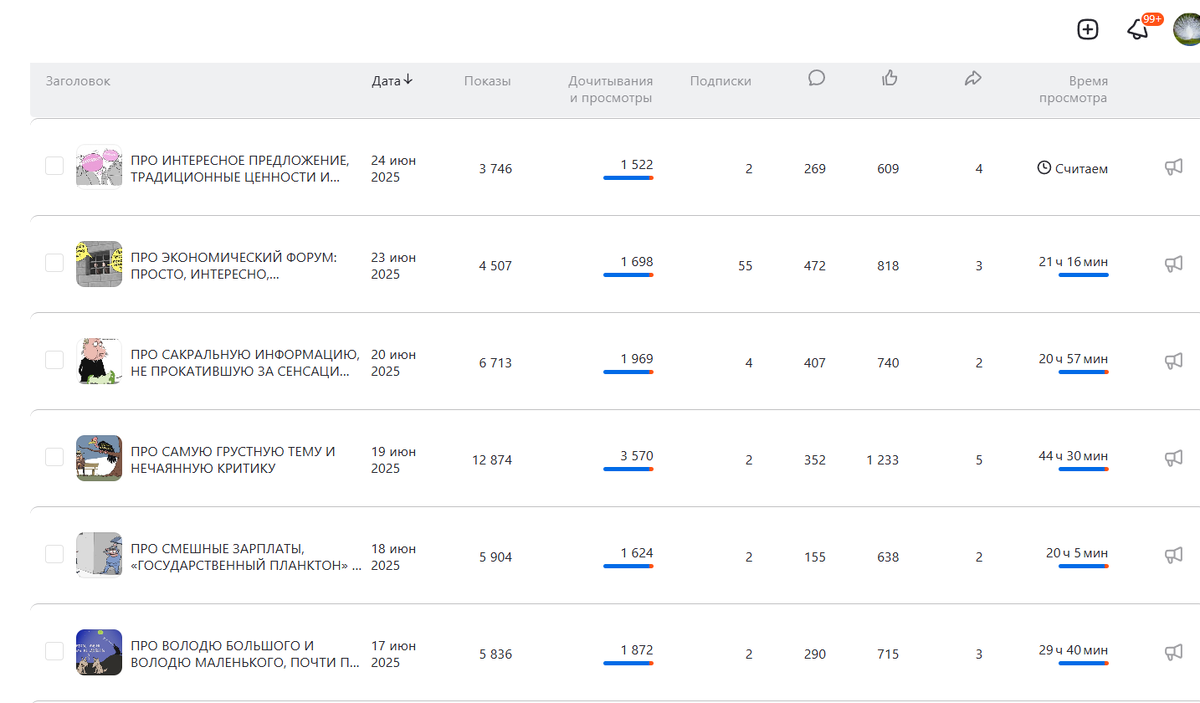Click promote megaphone for 19 июн article
Viewport: 1200px width, 703px height.
[x=1174, y=458]
